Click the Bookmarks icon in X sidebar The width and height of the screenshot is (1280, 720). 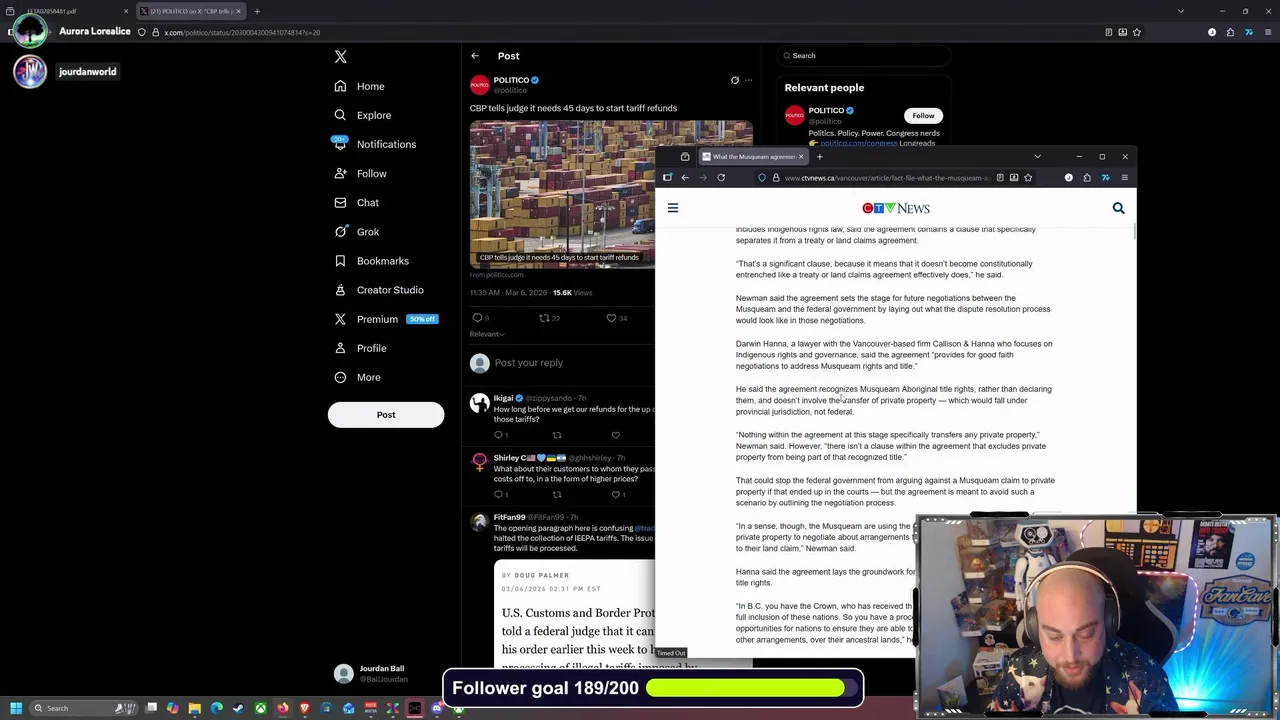[340, 260]
